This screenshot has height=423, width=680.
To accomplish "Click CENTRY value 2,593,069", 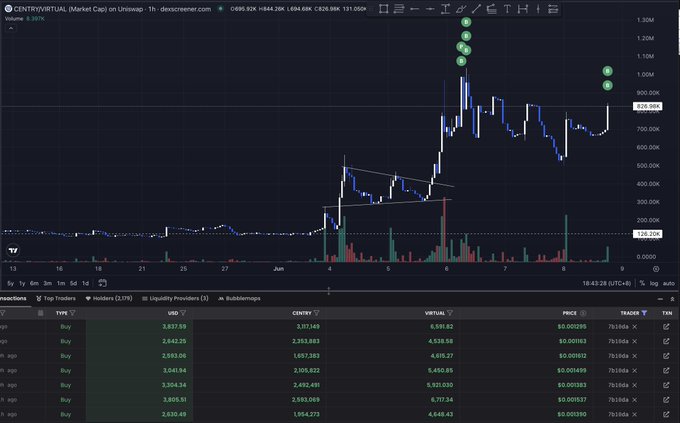I will tap(306, 400).
